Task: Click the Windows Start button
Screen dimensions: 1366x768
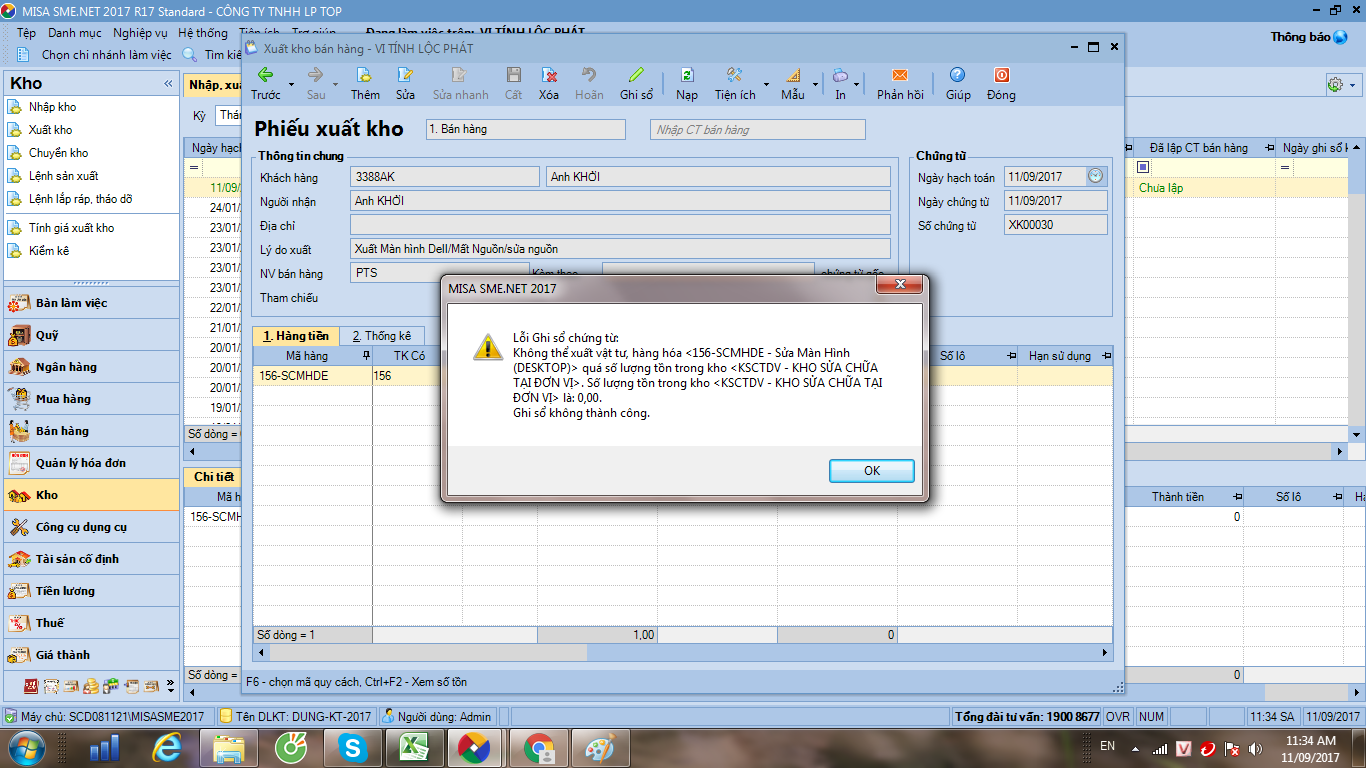Action: (27, 747)
